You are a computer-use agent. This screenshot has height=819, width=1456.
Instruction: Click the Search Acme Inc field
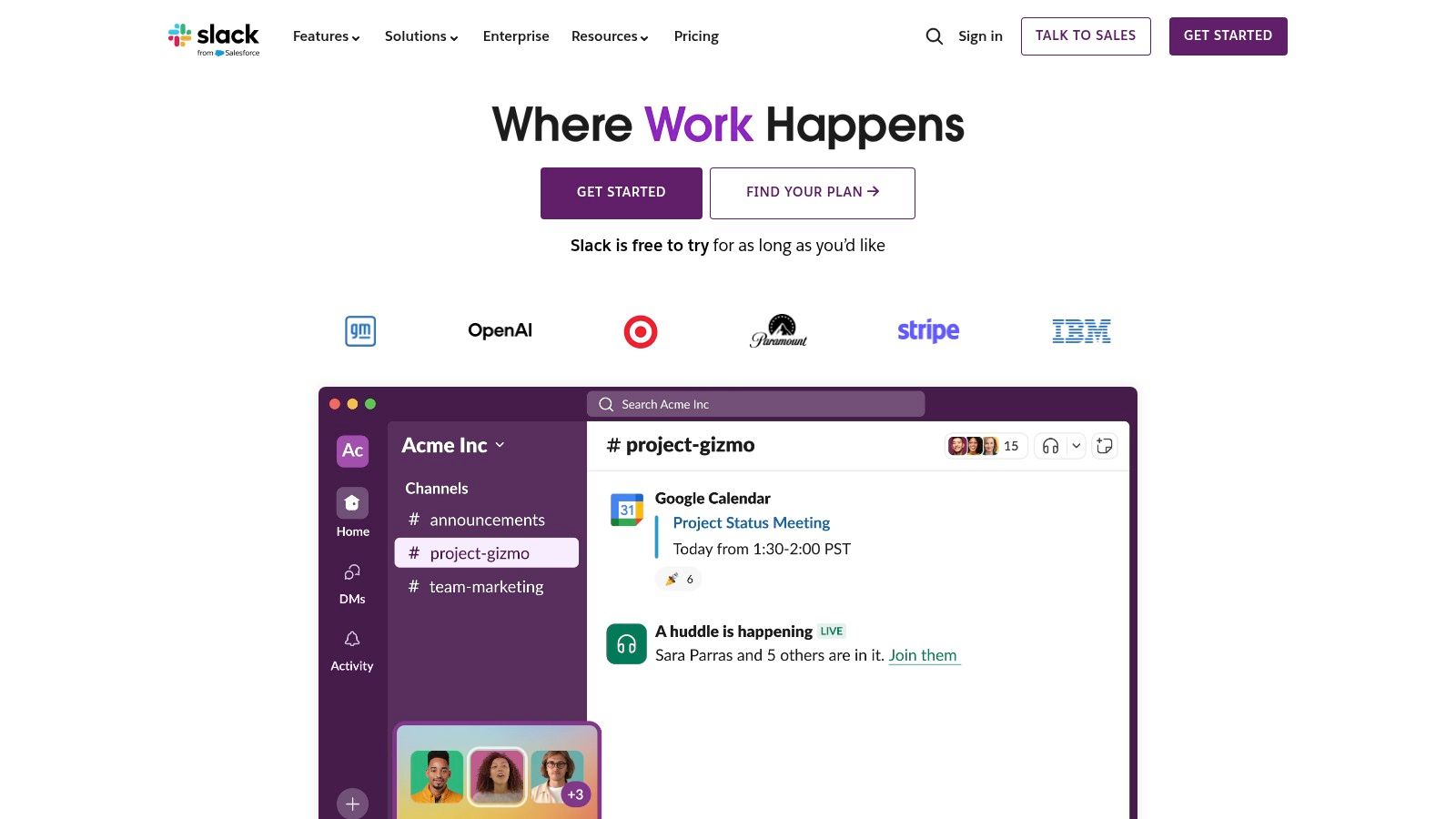point(755,404)
